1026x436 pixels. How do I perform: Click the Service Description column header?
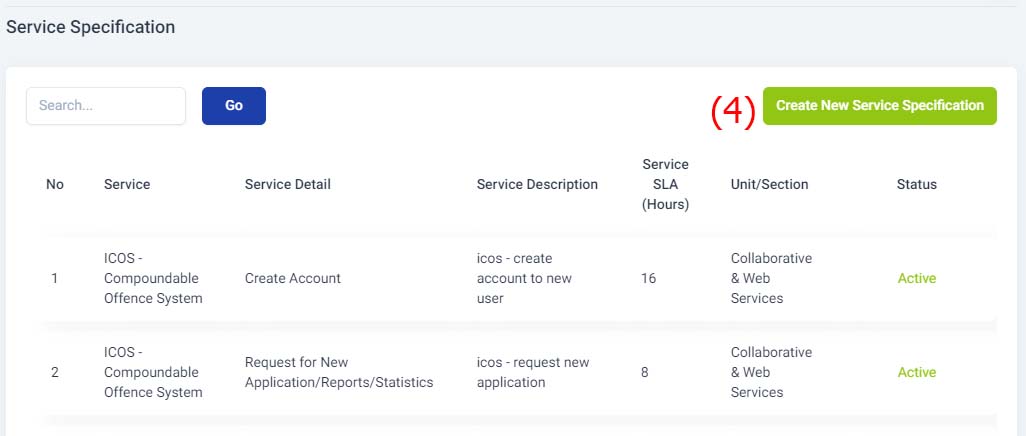point(537,185)
